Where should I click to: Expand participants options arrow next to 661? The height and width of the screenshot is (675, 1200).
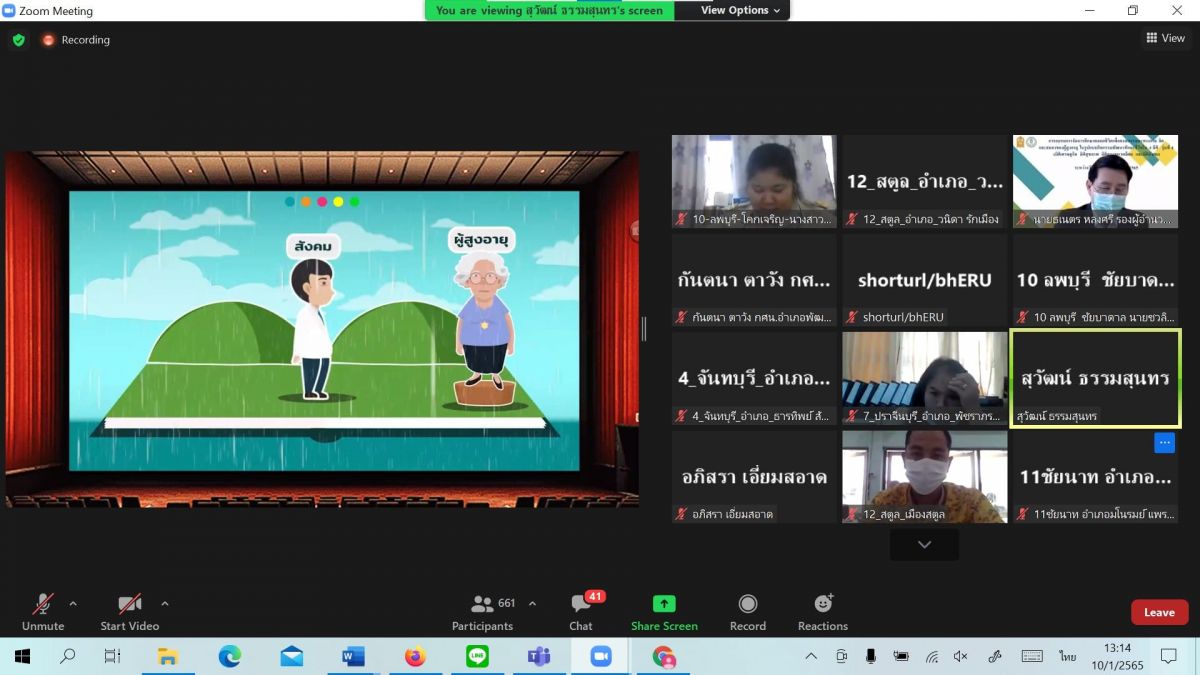[x=532, y=604]
